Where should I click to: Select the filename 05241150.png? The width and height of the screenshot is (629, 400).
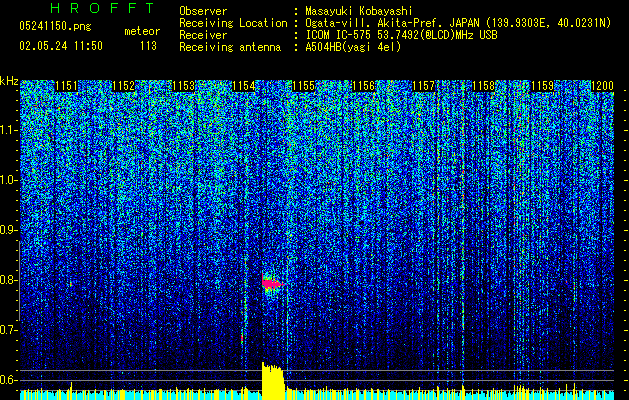[55, 27]
